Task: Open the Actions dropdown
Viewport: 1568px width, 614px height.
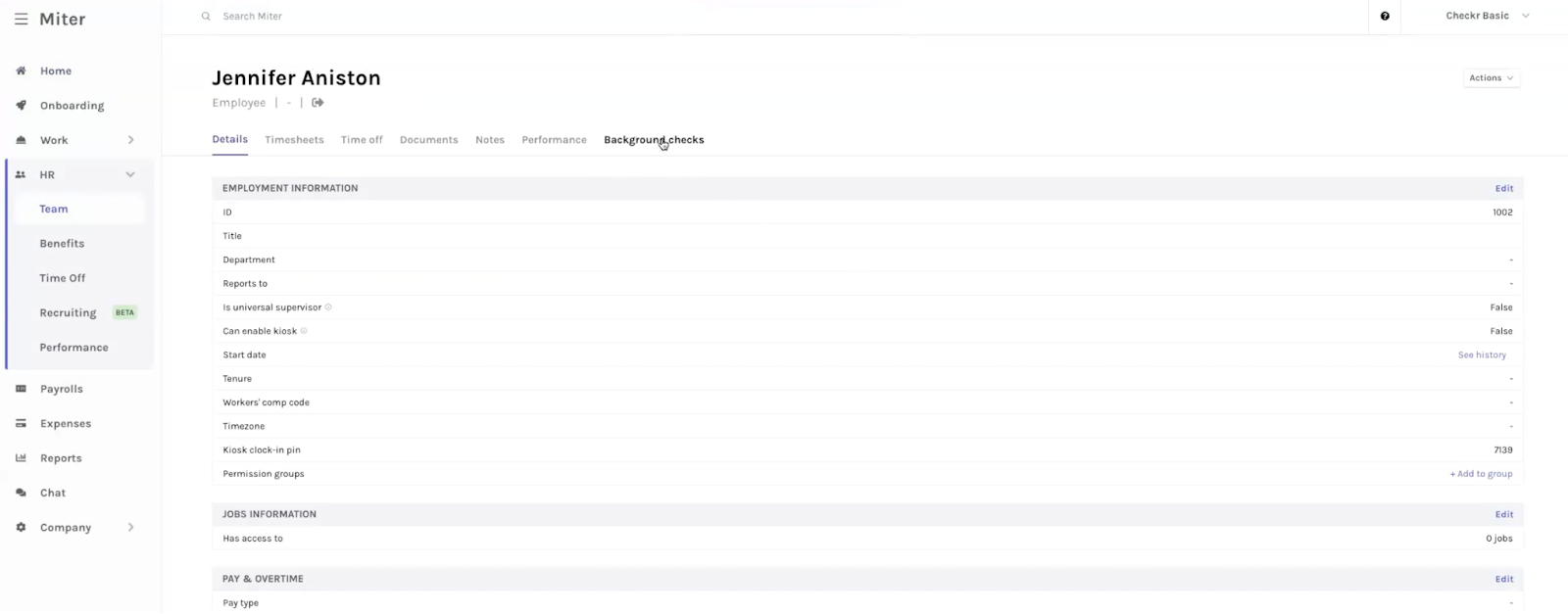Action: click(x=1492, y=78)
